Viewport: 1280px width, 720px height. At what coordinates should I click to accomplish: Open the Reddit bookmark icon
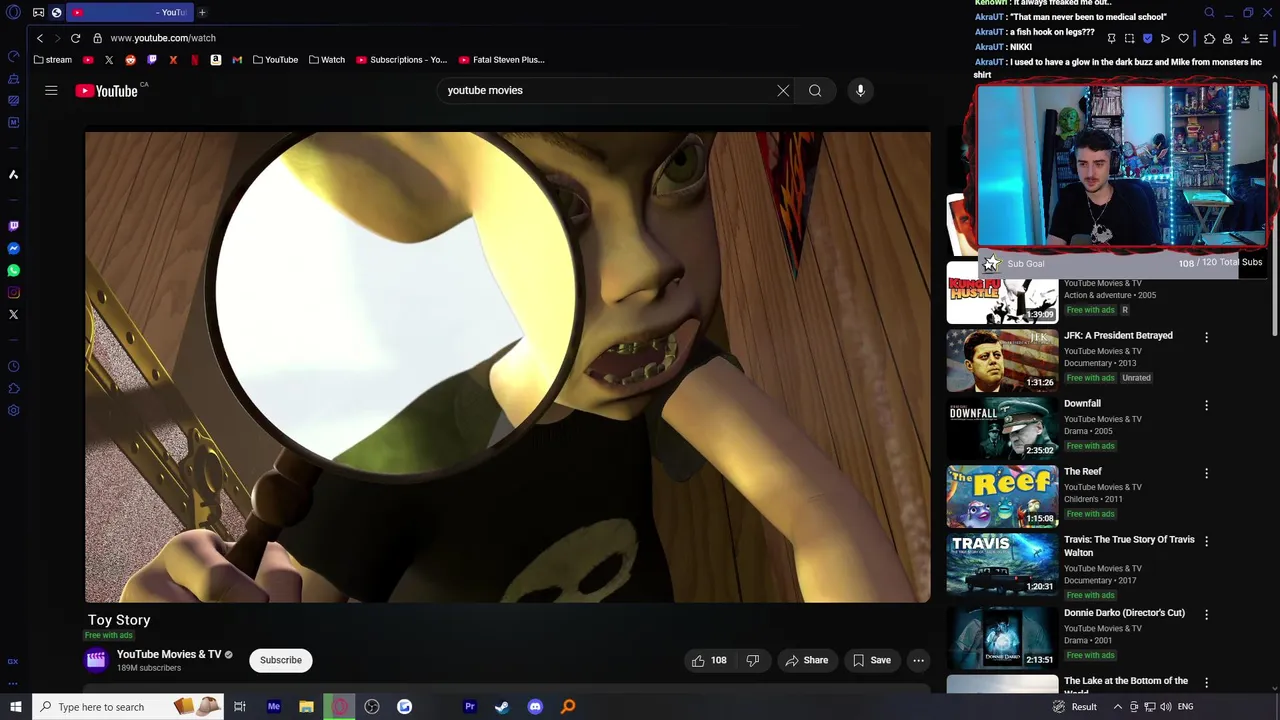pos(130,60)
